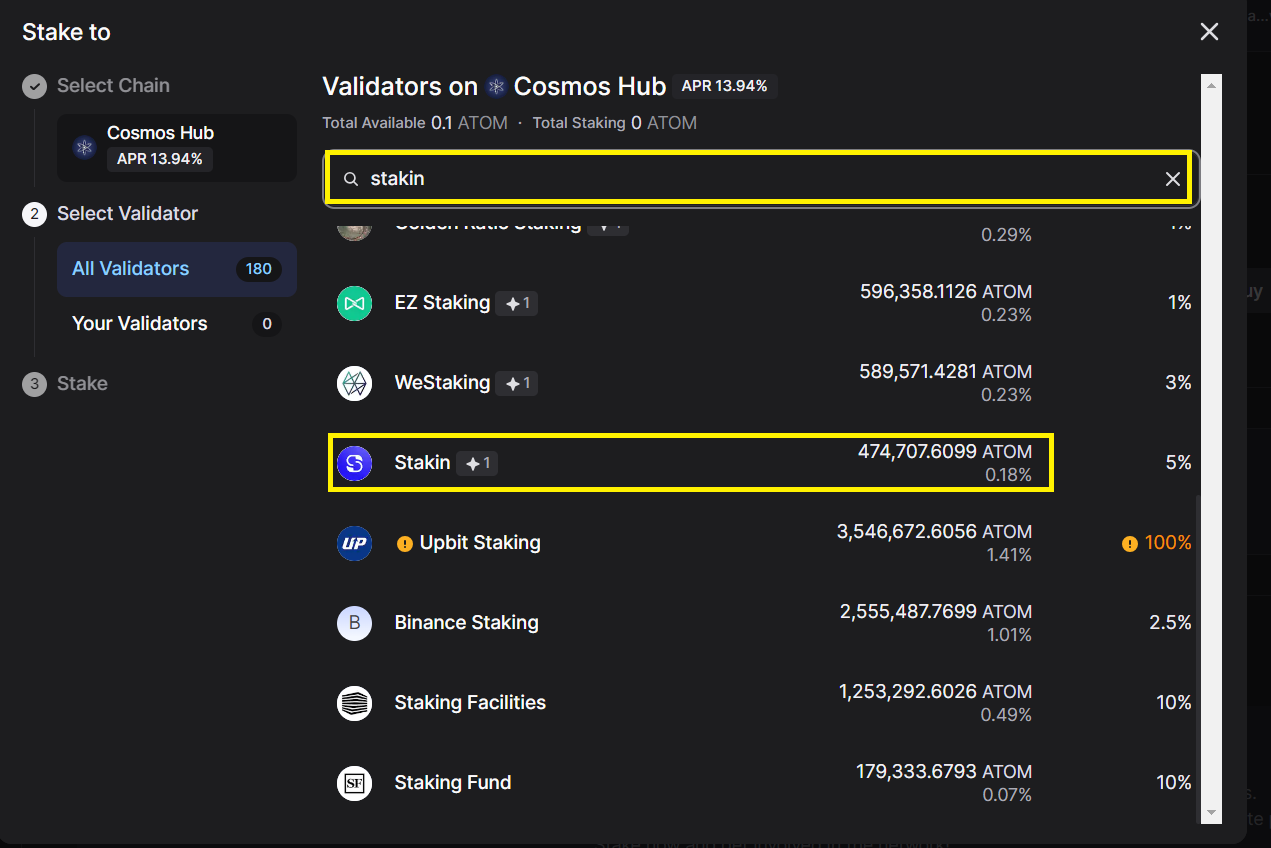Click the Cosmos Hub chain card icon
This screenshot has height=848, width=1271.
[84, 147]
